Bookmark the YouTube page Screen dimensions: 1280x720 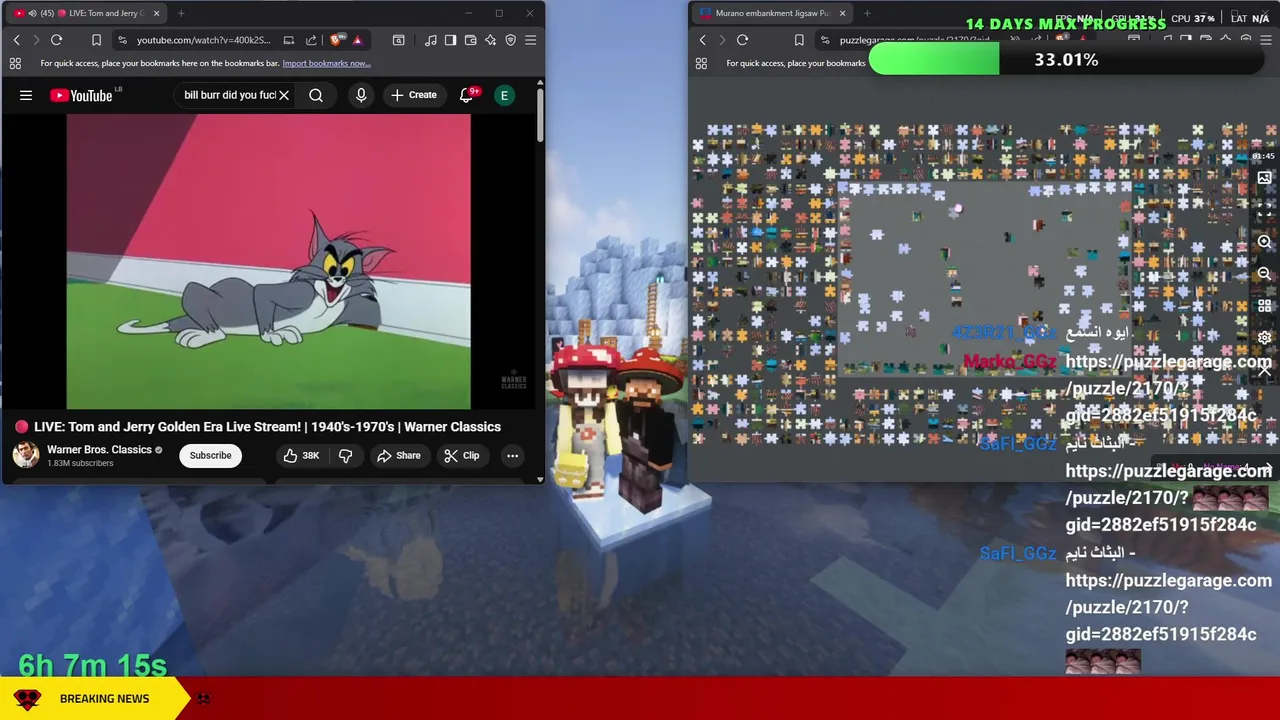click(x=96, y=40)
